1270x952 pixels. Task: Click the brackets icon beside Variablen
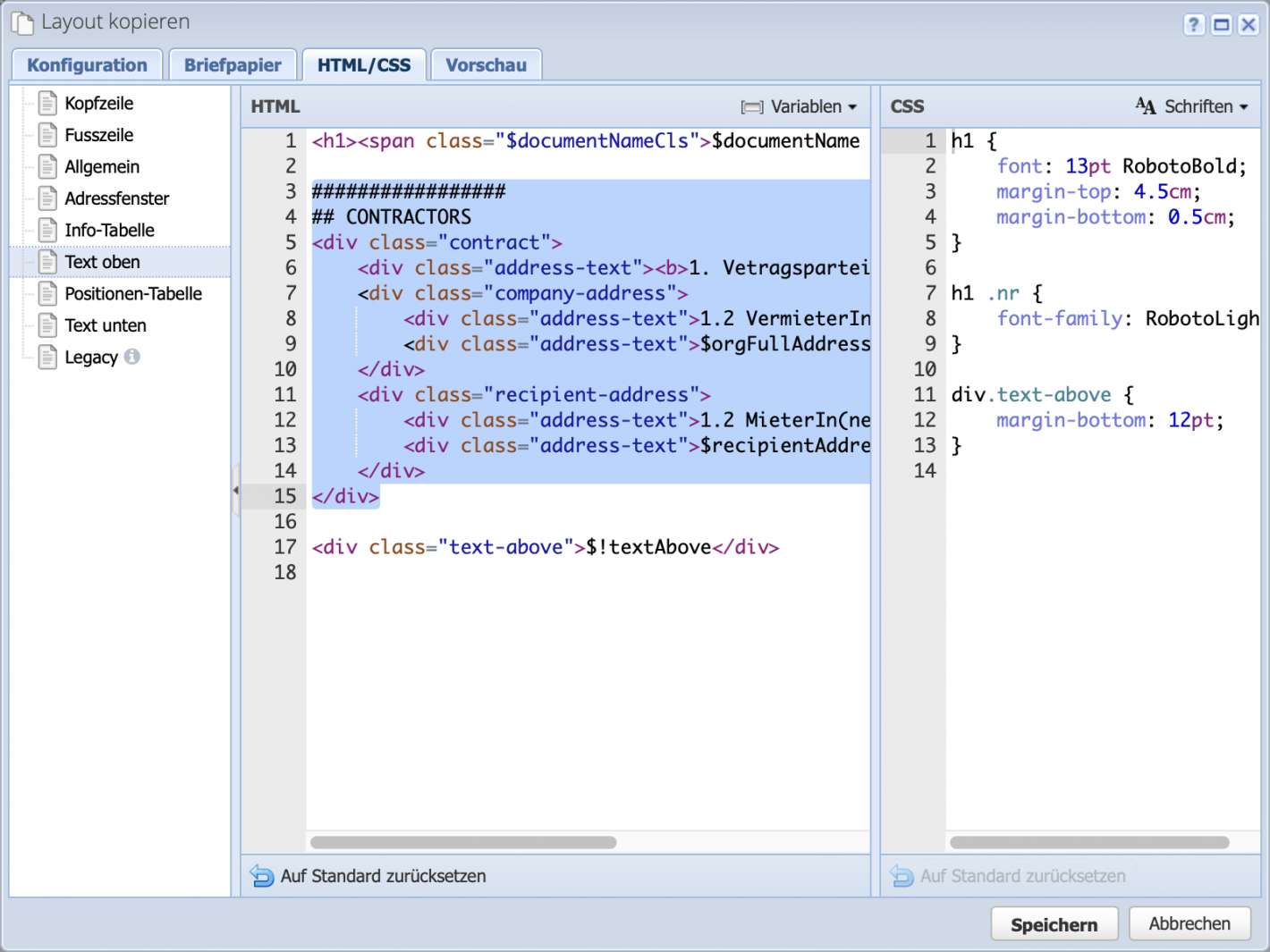(x=751, y=106)
